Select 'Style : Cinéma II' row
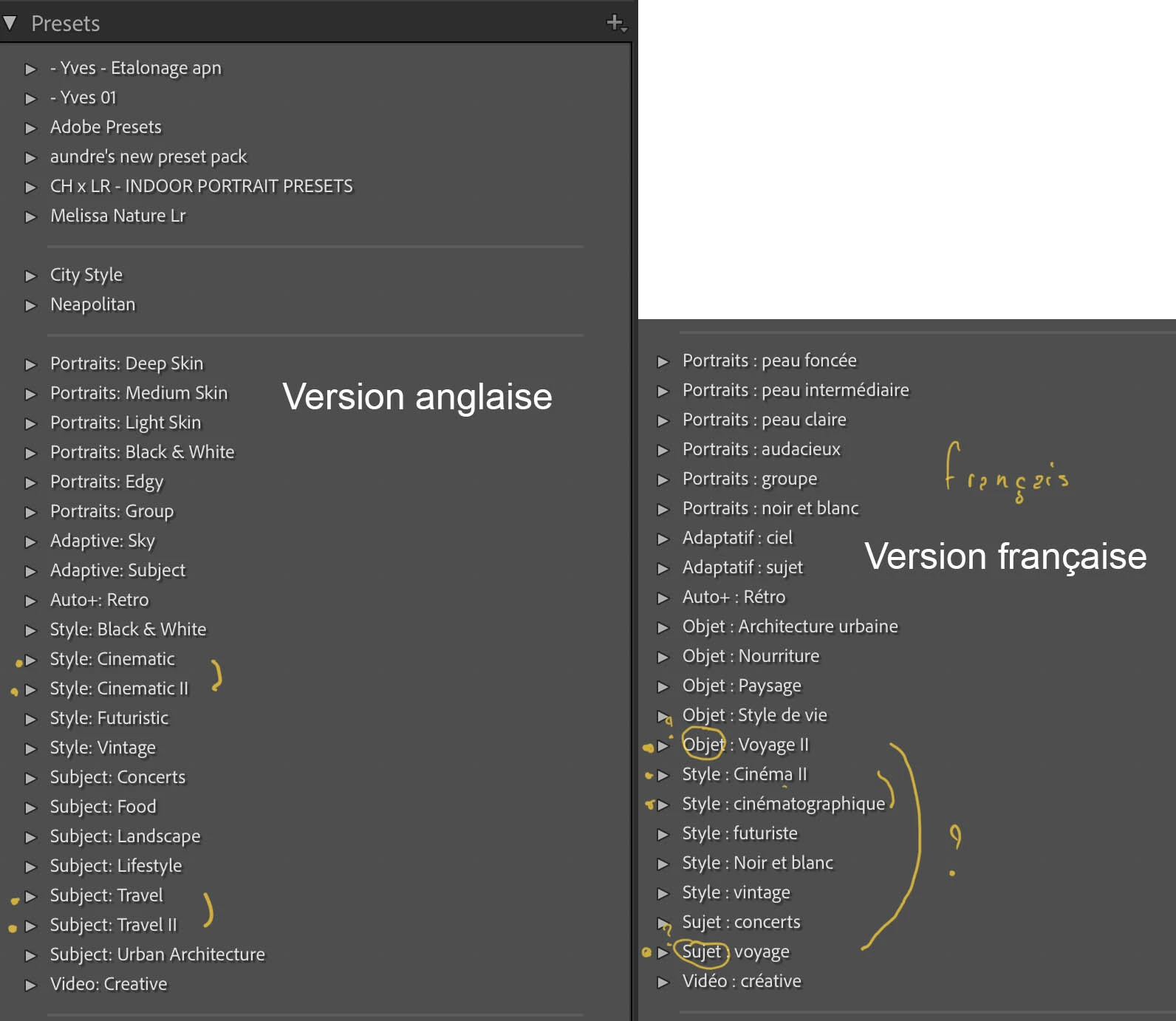This screenshot has height=1021, width=1176. 745,774
